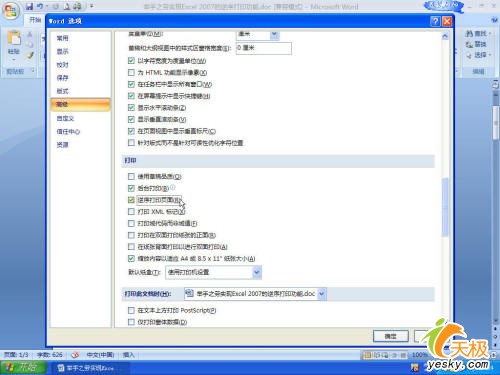Click Format Painter brush icon in ribbon
This screenshot has width=500, height=375.
click(30, 55)
